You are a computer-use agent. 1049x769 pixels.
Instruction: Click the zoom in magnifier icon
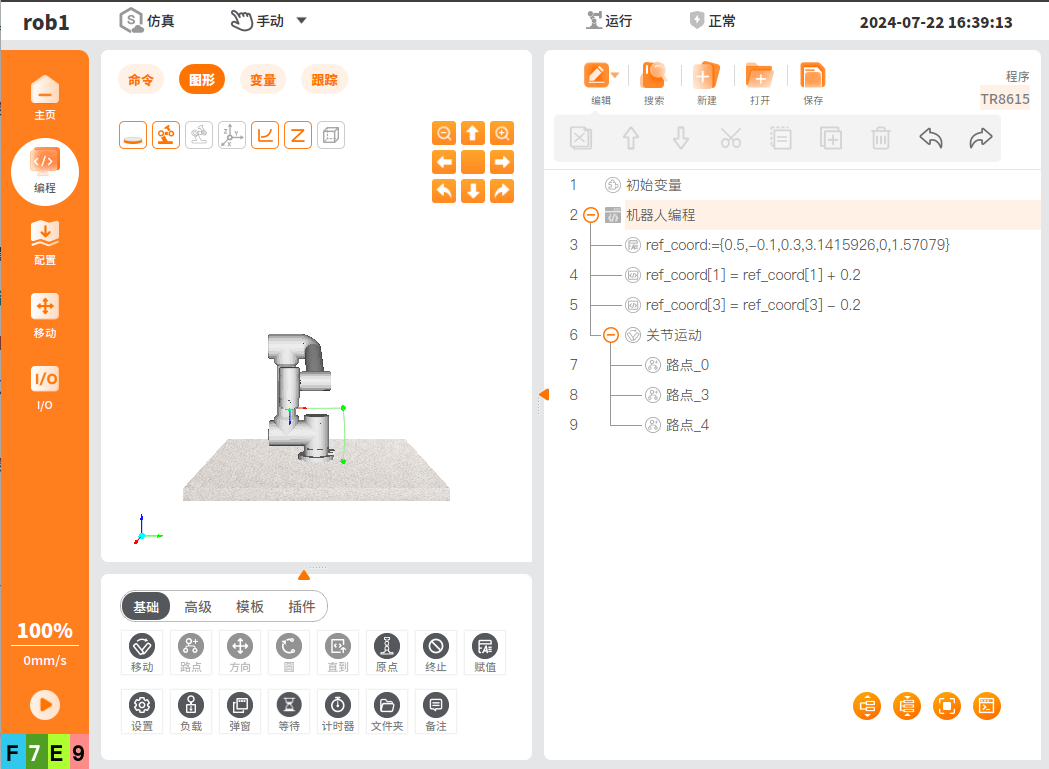point(502,133)
